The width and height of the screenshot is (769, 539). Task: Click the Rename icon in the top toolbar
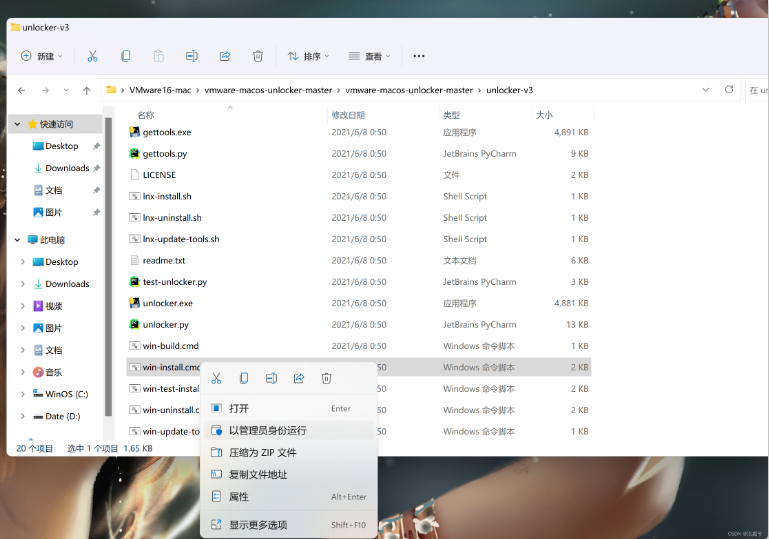192,56
